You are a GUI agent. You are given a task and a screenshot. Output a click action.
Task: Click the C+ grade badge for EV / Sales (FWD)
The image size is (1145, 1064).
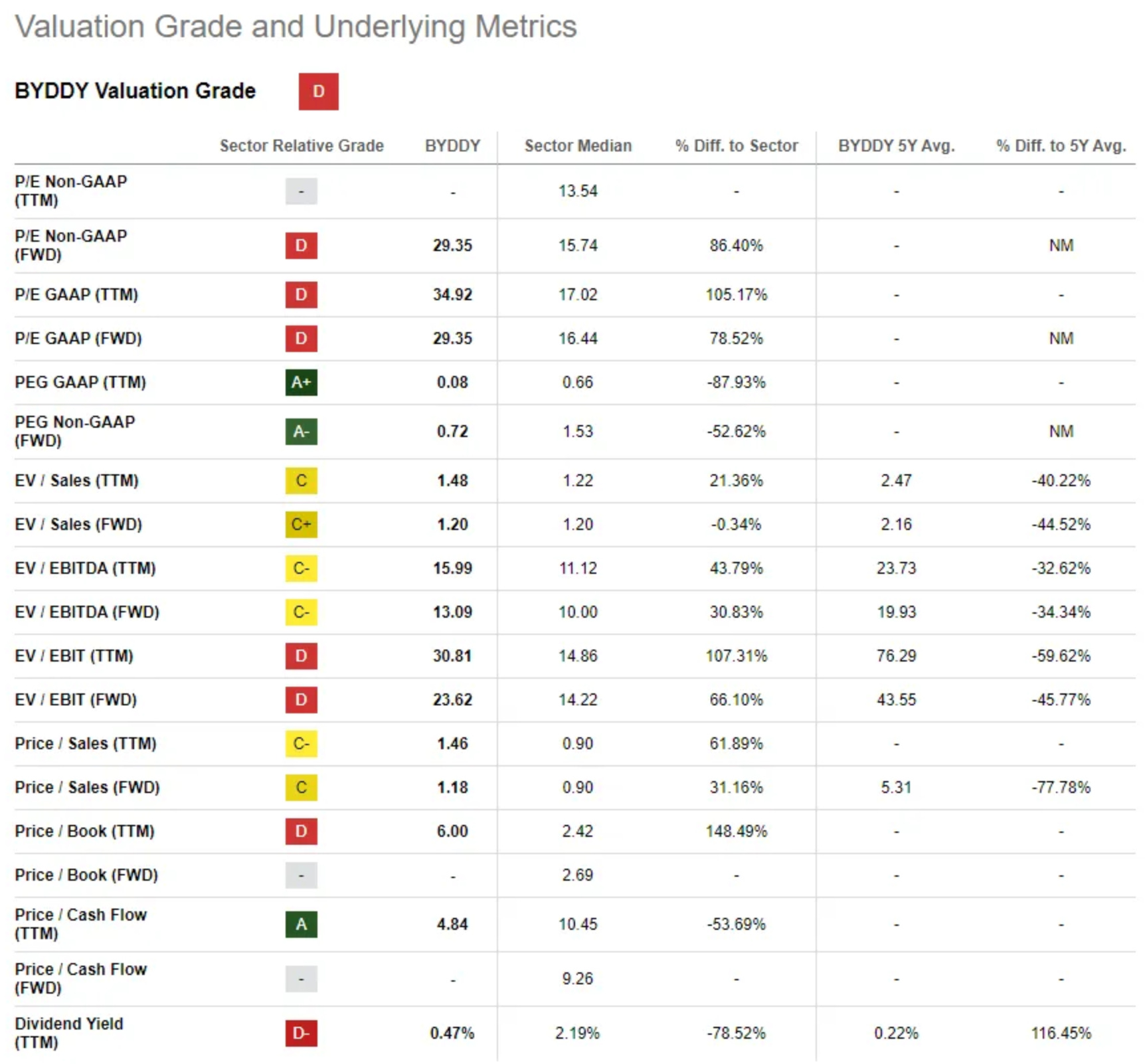coord(301,525)
